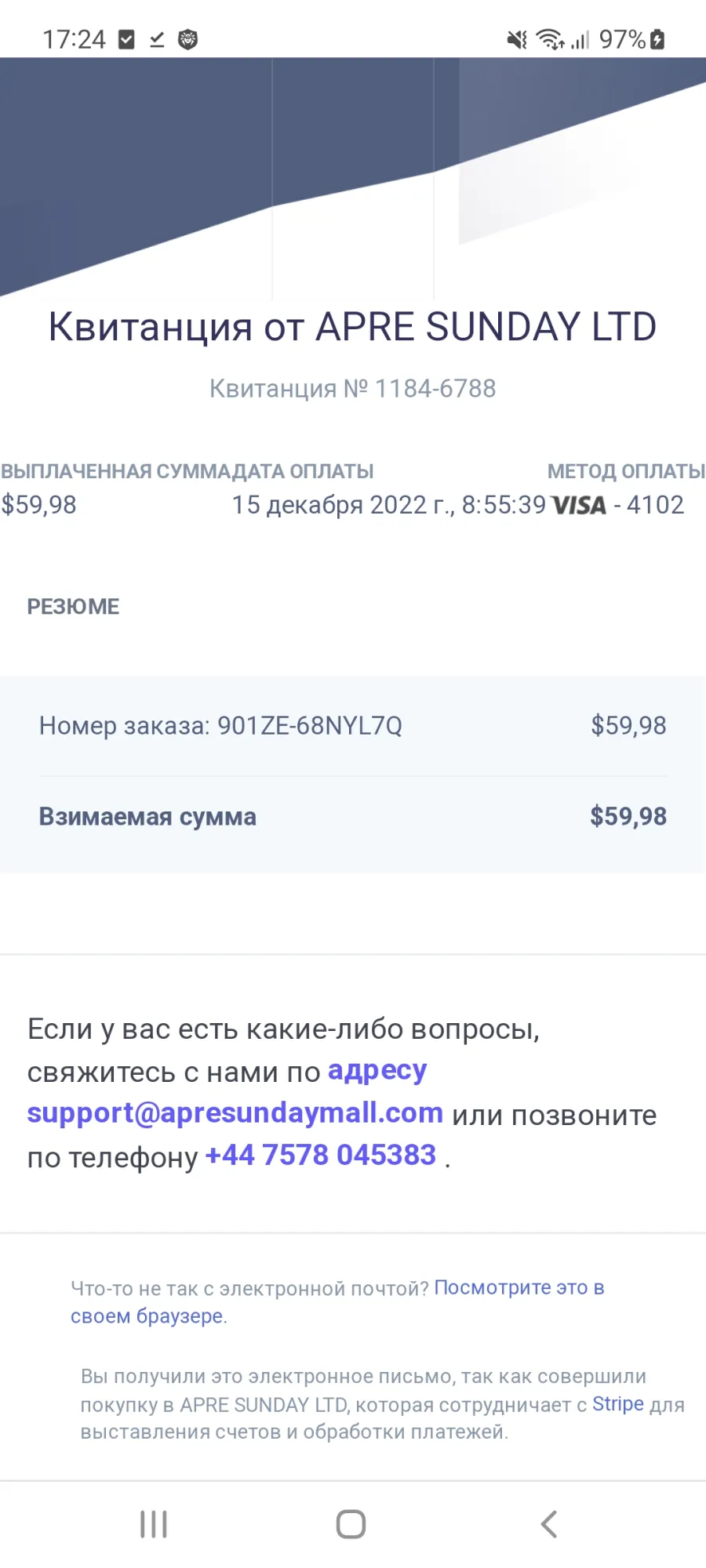This screenshot has height=1568, width=706.
Task: Tap the 'адресу' hyperlink
Action: (377, 1071)
